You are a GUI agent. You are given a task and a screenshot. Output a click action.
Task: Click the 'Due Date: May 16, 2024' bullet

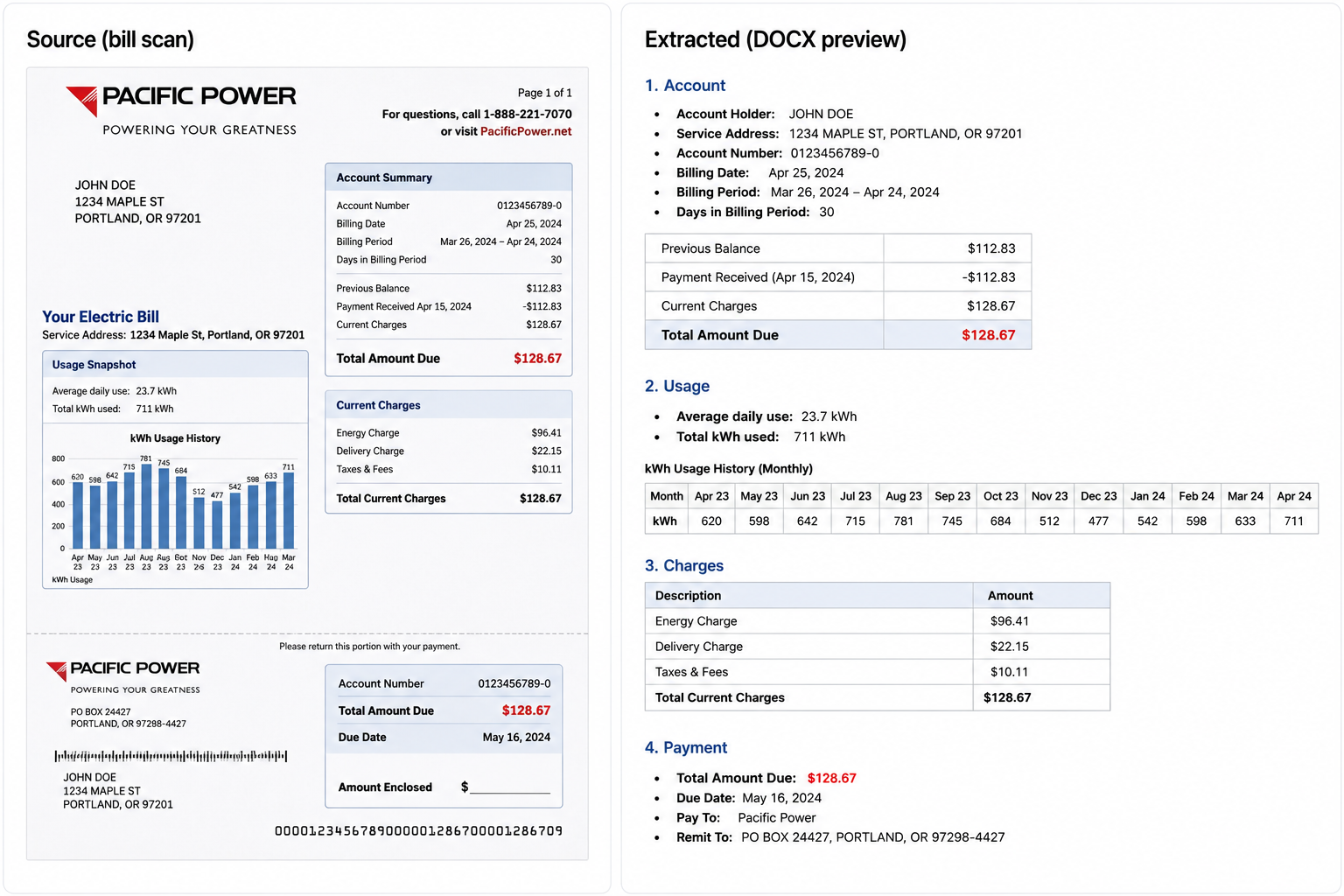pyautogui.click(x=749, y=798)
